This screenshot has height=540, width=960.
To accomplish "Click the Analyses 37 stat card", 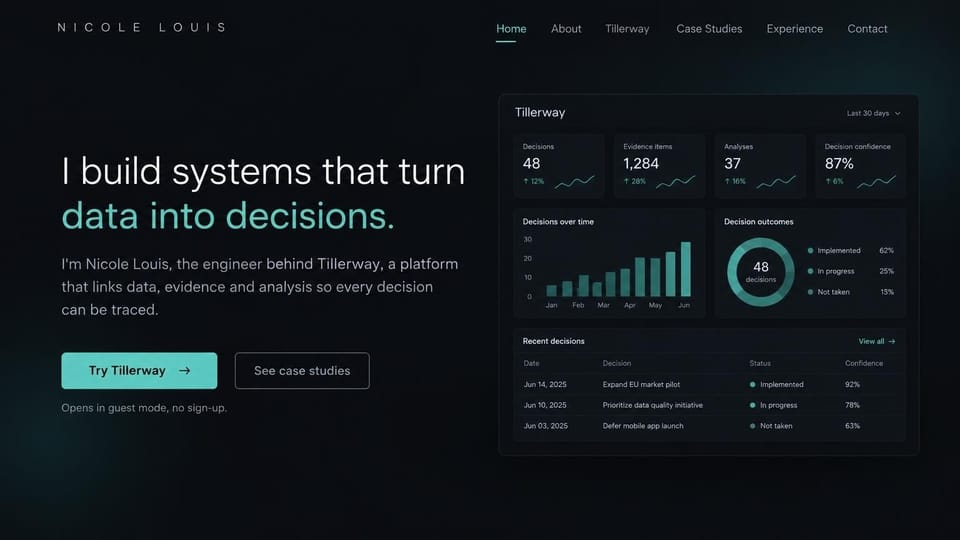I will coord(760,166).
